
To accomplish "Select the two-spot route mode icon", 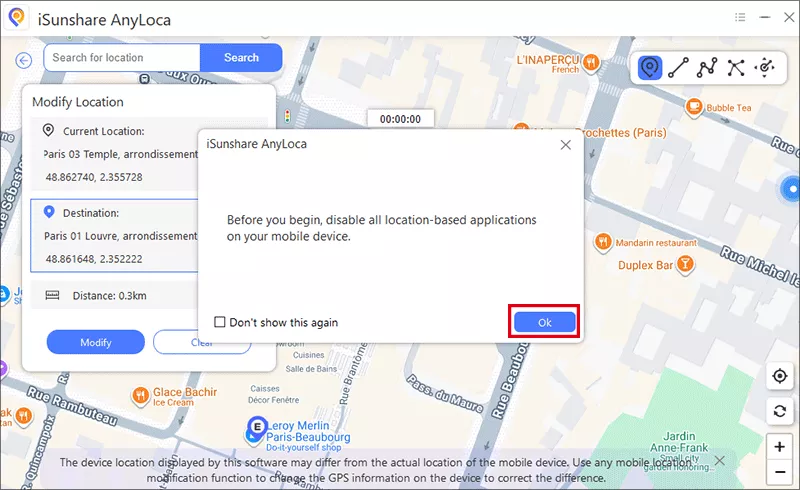I will coord(678,67).
